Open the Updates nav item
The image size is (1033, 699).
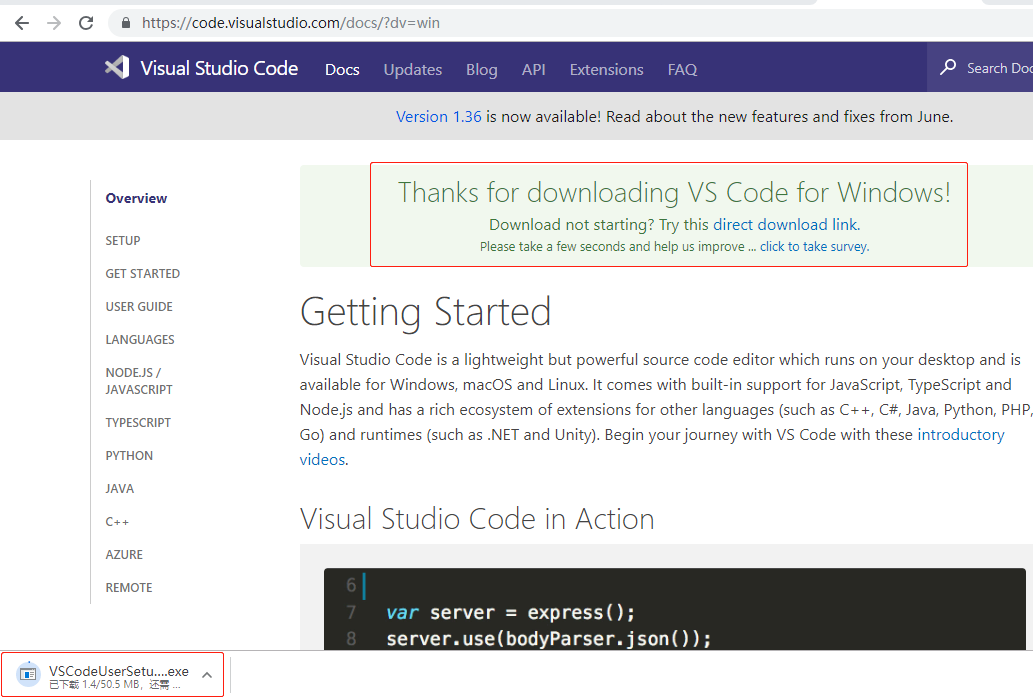[412, 69]
